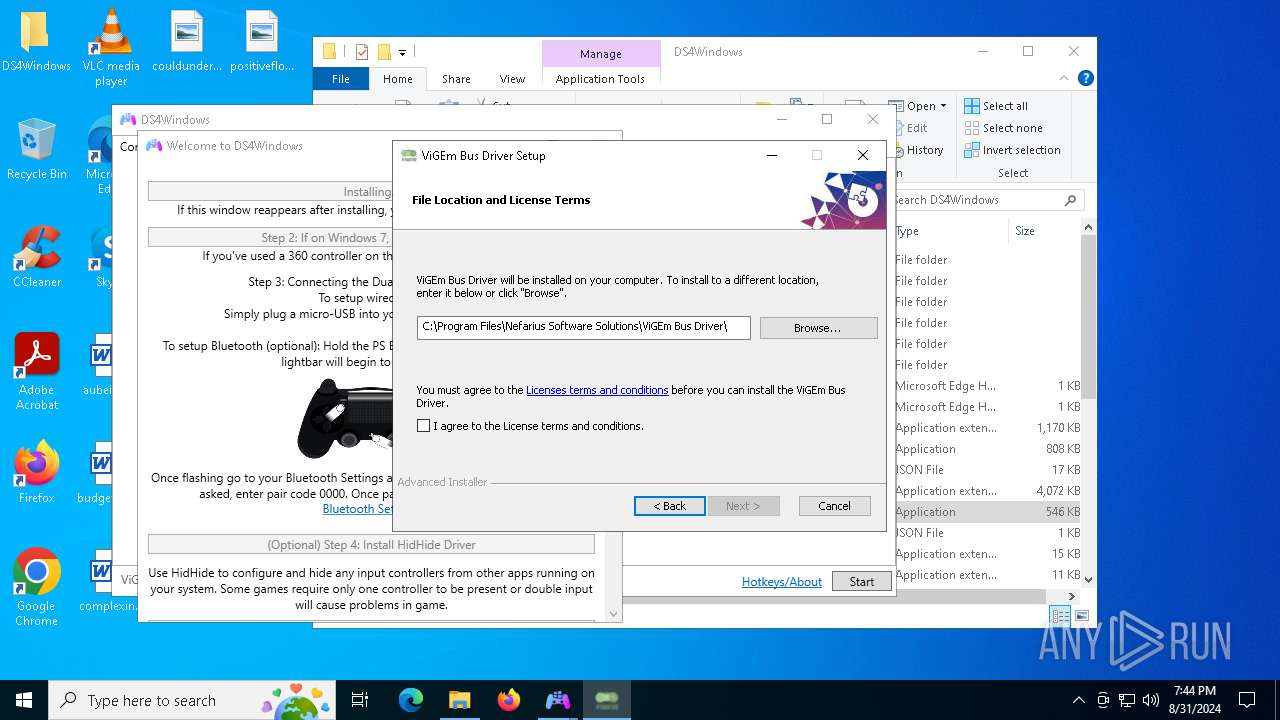Switch to Home ribbon tab
1280x720 pixels.
398,79
